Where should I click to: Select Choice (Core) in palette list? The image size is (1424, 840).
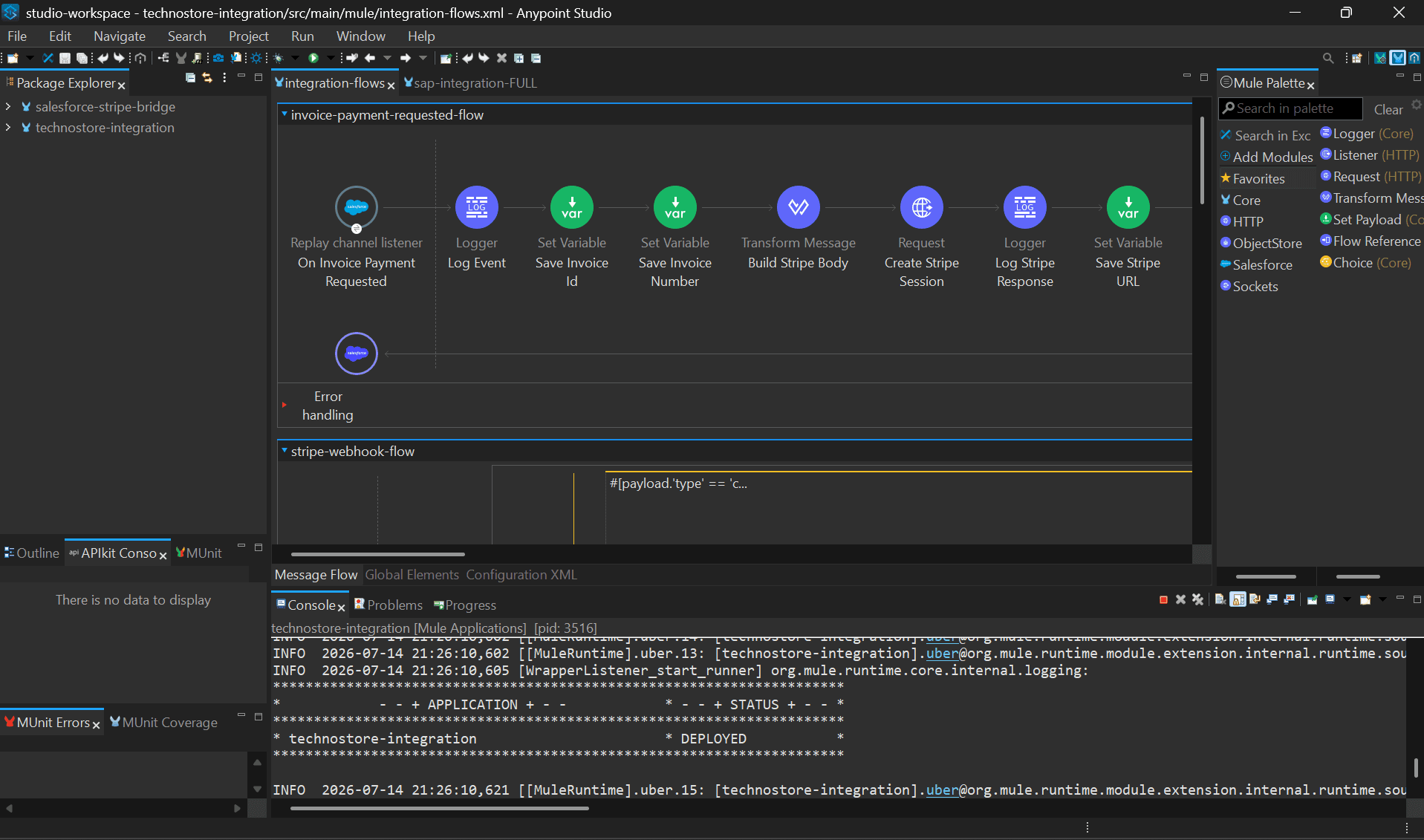pos(1365,262)
